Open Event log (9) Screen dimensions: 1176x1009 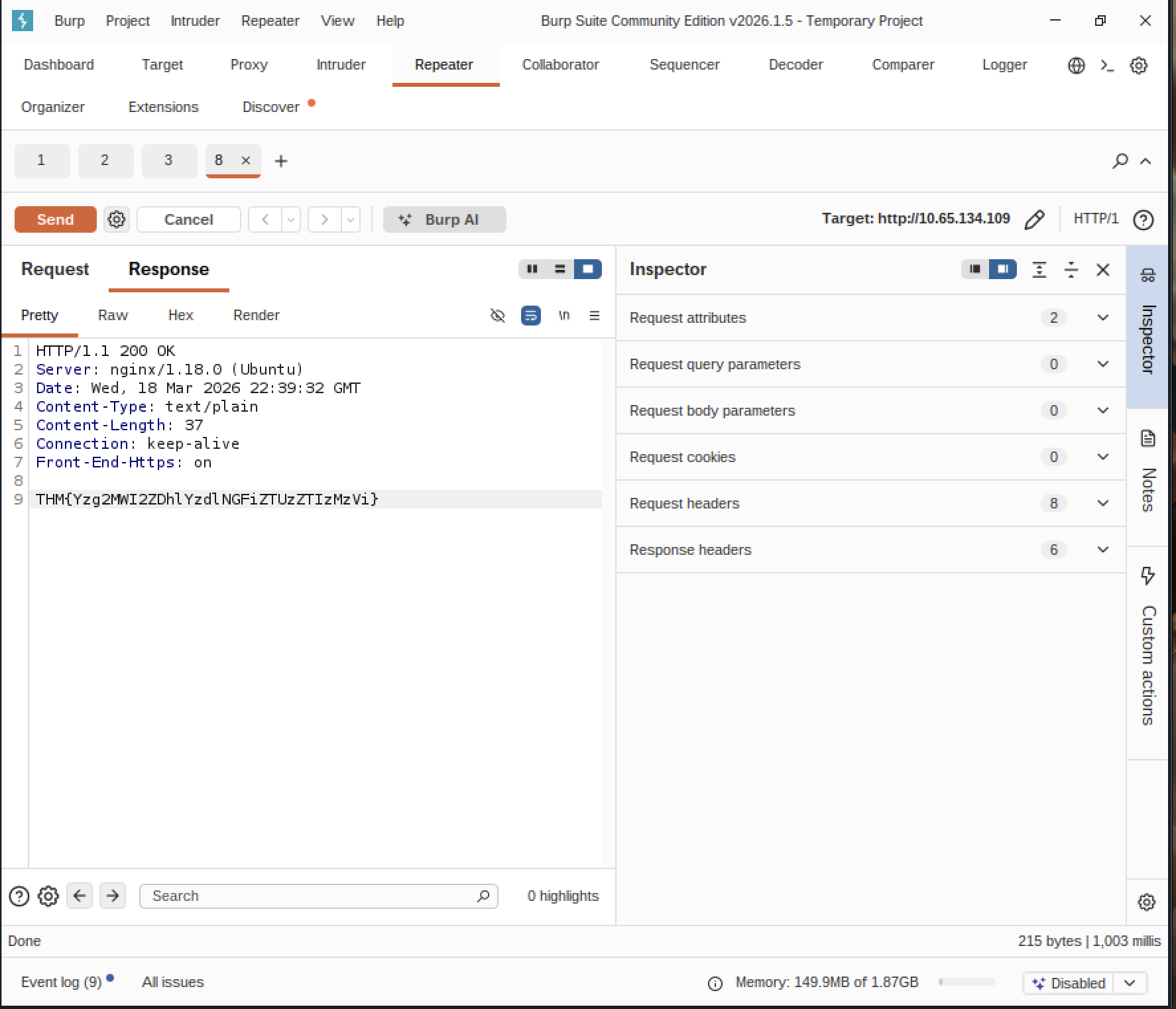61,982
